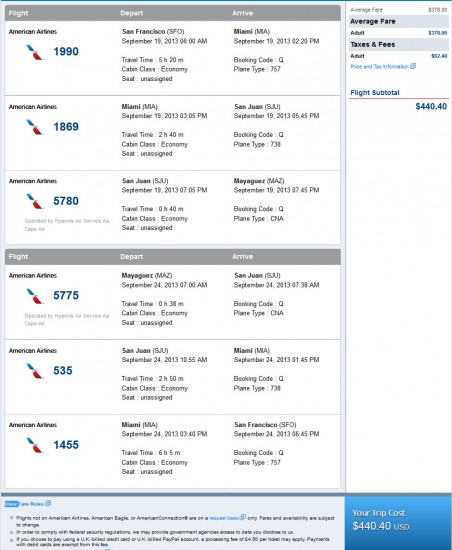Click the popup icon beside View Fare Rules

48,503
